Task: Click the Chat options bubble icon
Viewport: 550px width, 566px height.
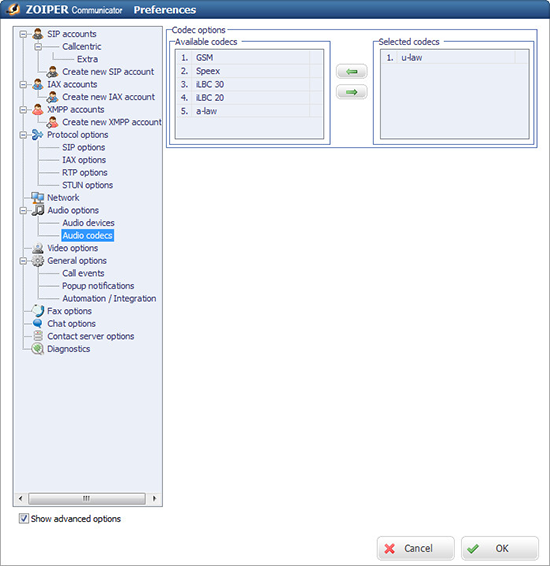Action: pos(38,323)
